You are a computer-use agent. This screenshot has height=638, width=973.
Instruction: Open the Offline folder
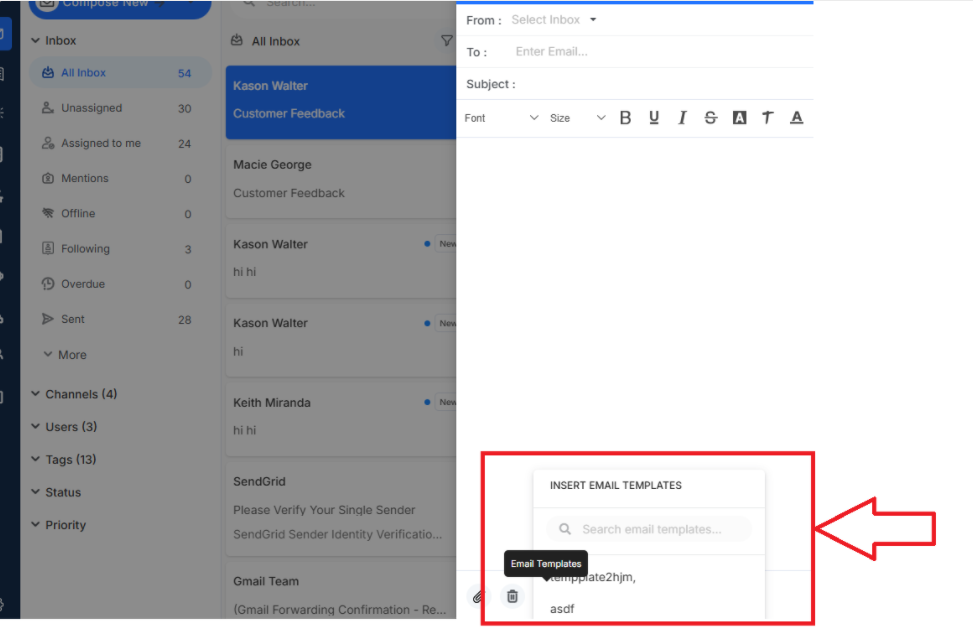tap(120, 213)
